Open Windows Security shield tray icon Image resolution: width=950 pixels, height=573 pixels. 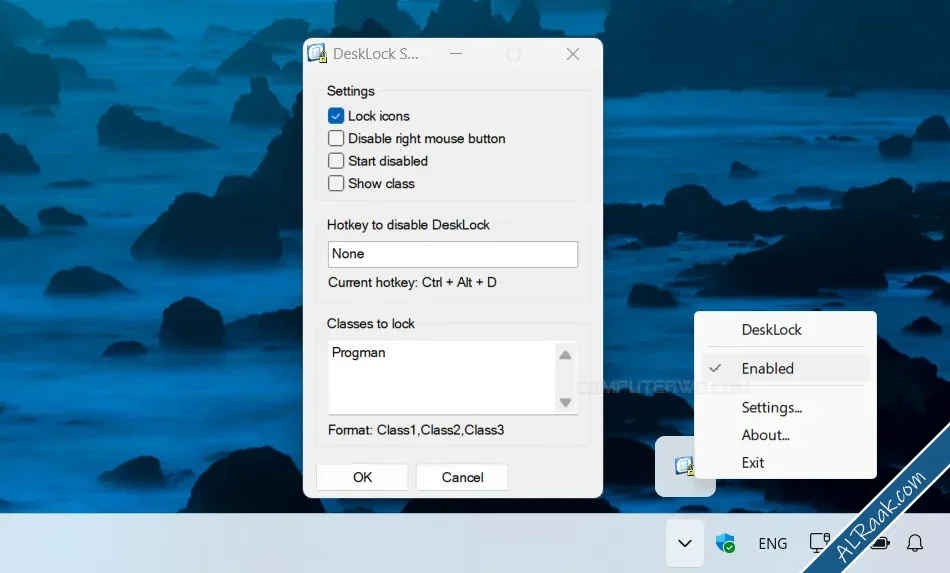pyautogui.click(x=725, y=543)
